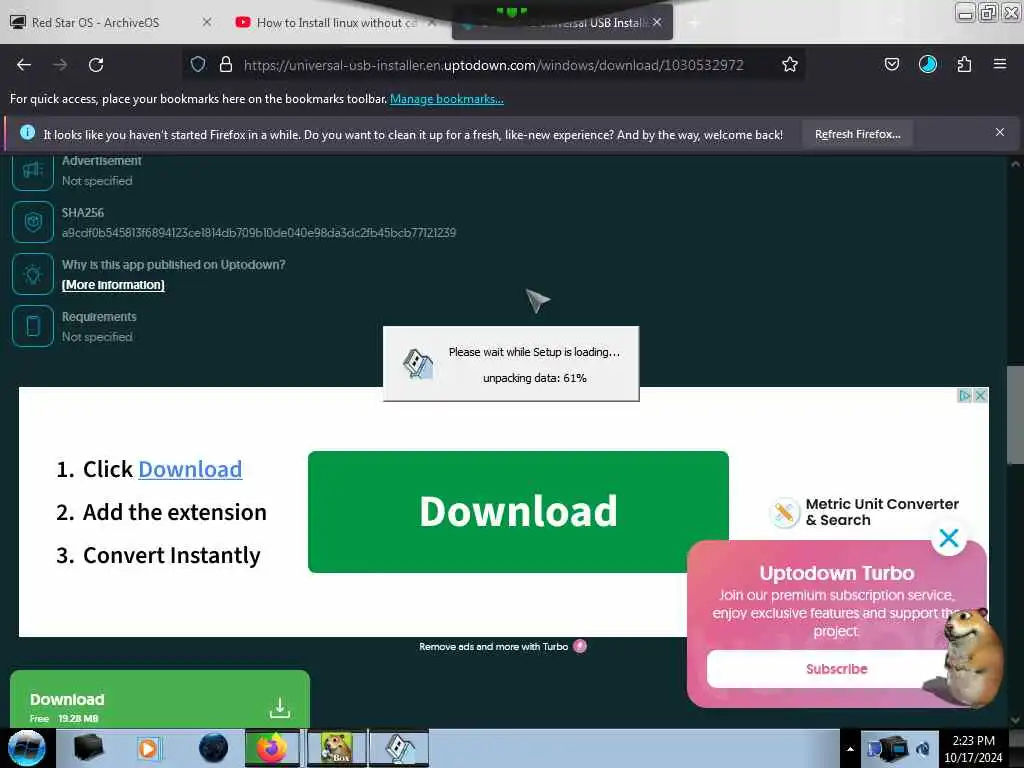Click the lightbulb icon beside Why published
The height and width of the screenshot is (768, 1024).
(33, 274)
